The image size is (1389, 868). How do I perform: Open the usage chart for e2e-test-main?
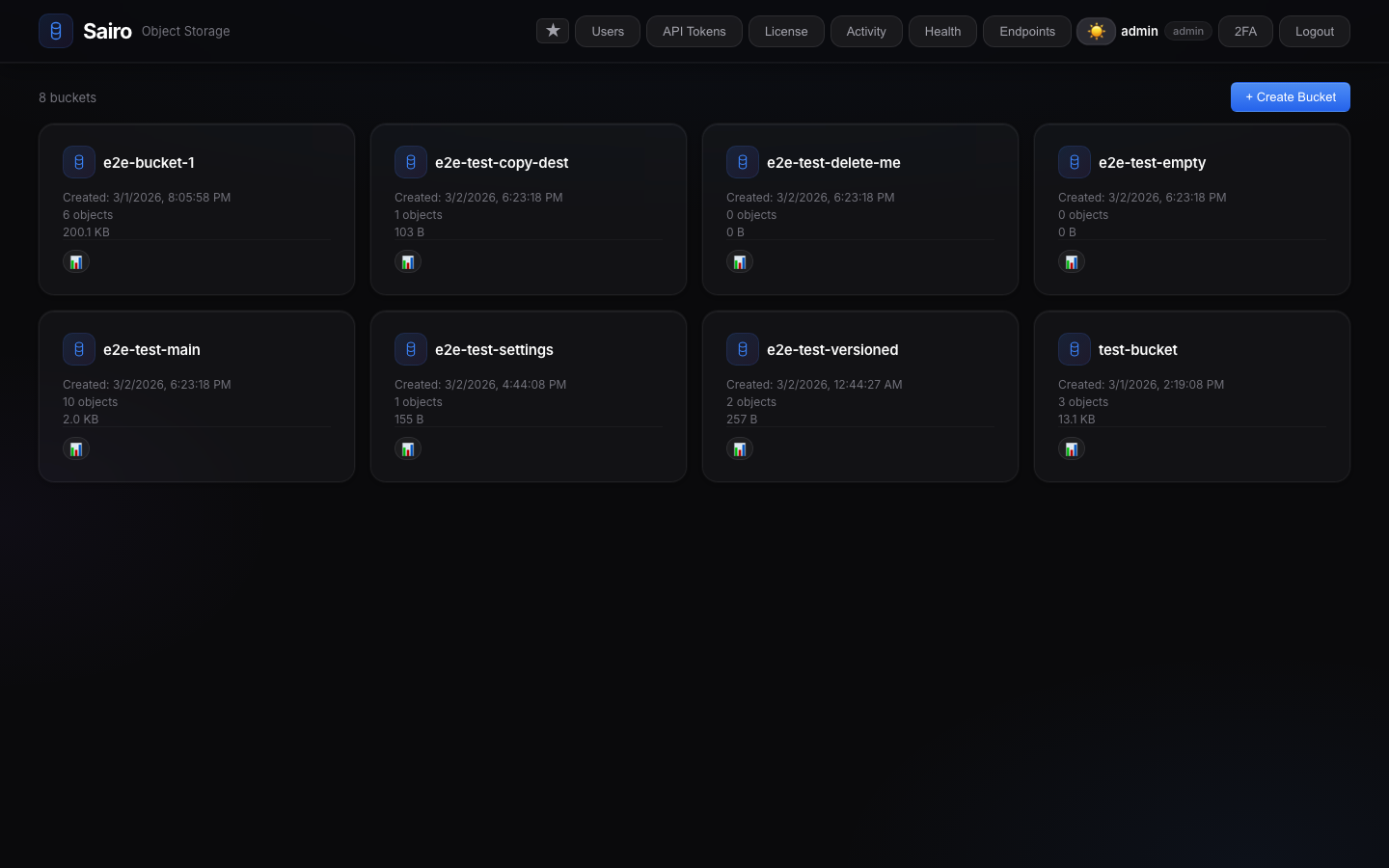[x=76, y=448]
